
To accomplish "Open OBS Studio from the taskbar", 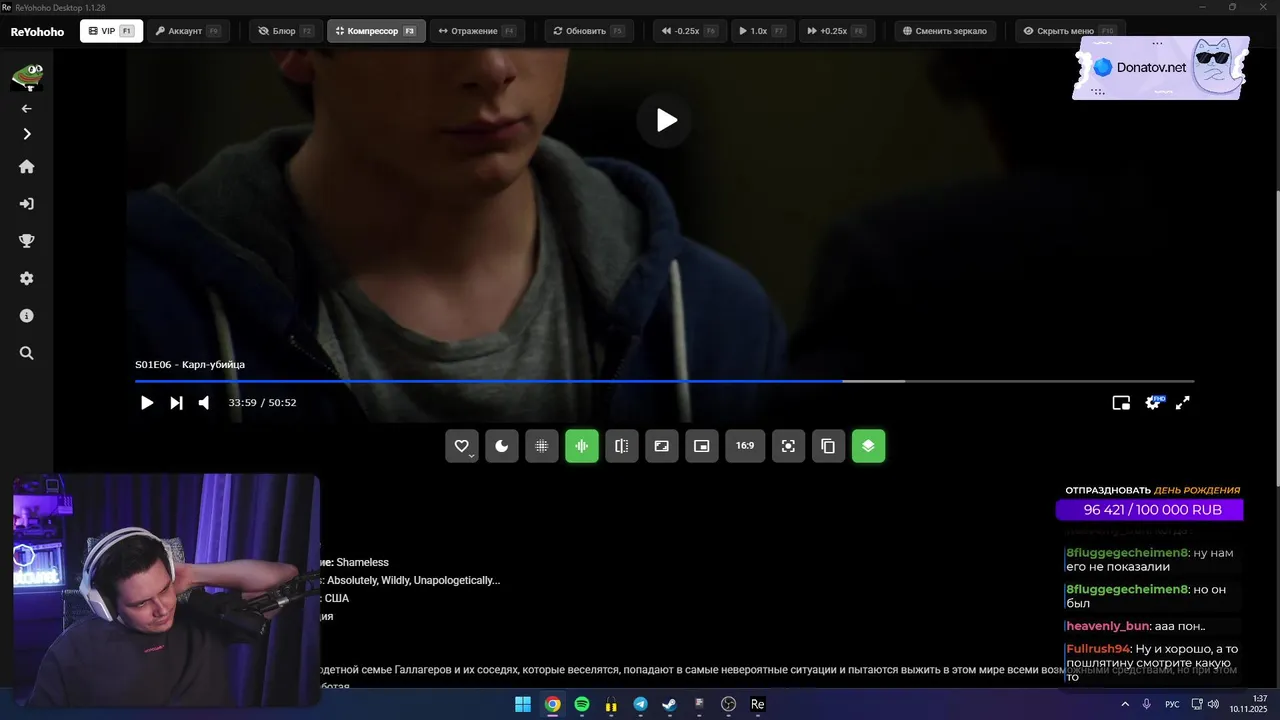I will pos(728,705).
